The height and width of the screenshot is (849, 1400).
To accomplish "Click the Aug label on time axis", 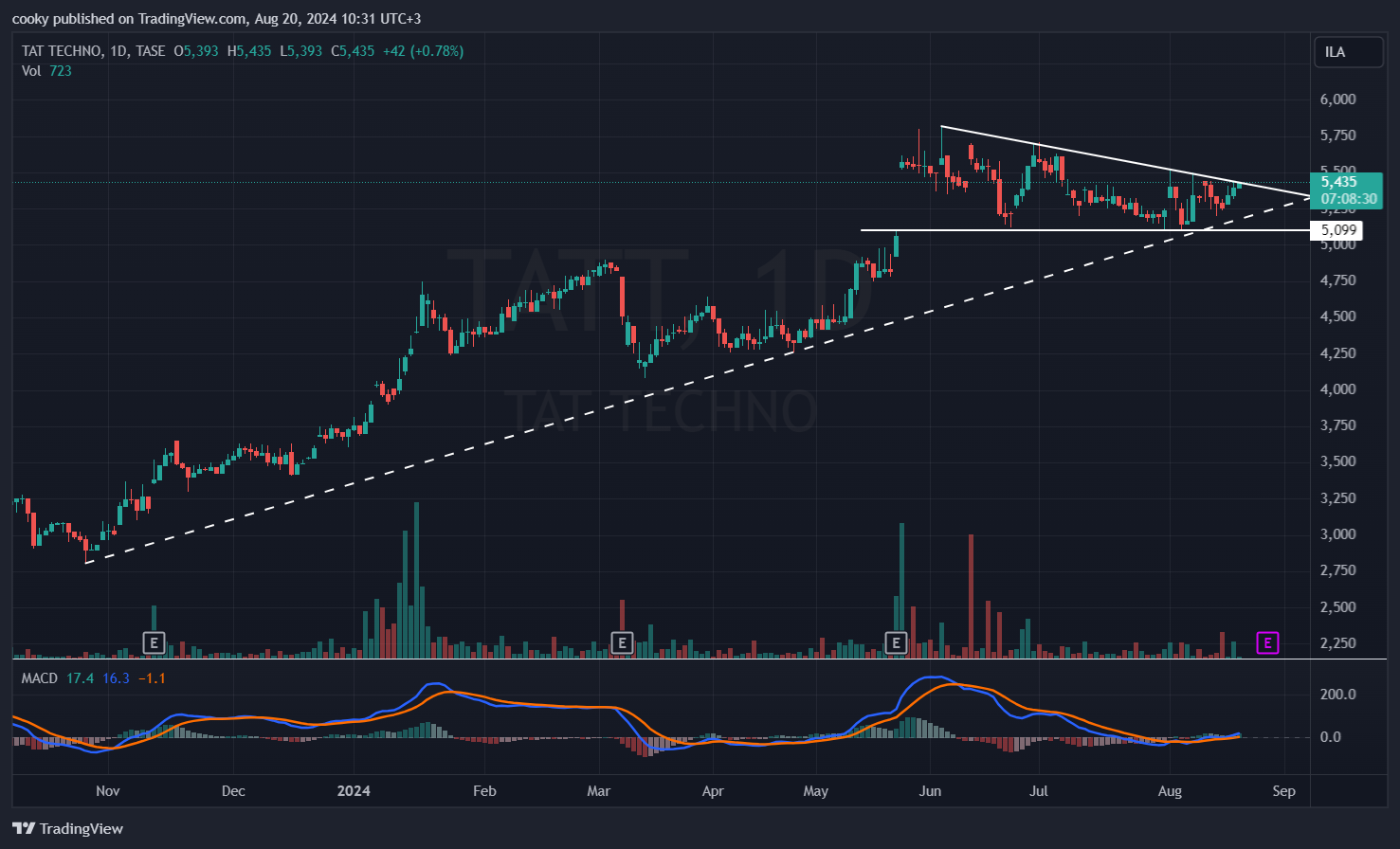I will tap(1170, 791).
